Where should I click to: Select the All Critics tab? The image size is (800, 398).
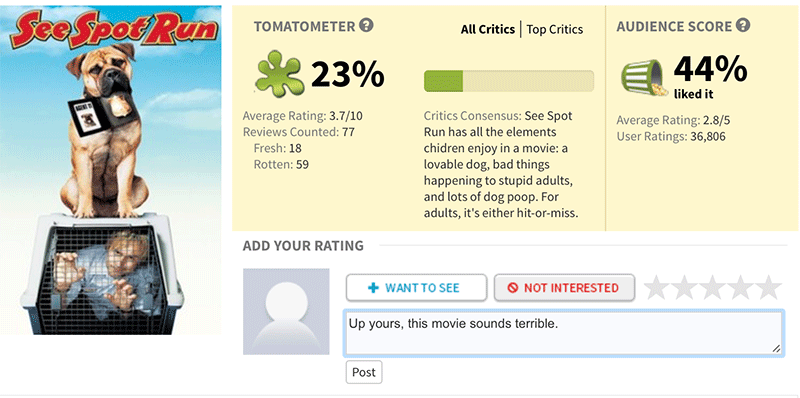[x=488, y=30]
